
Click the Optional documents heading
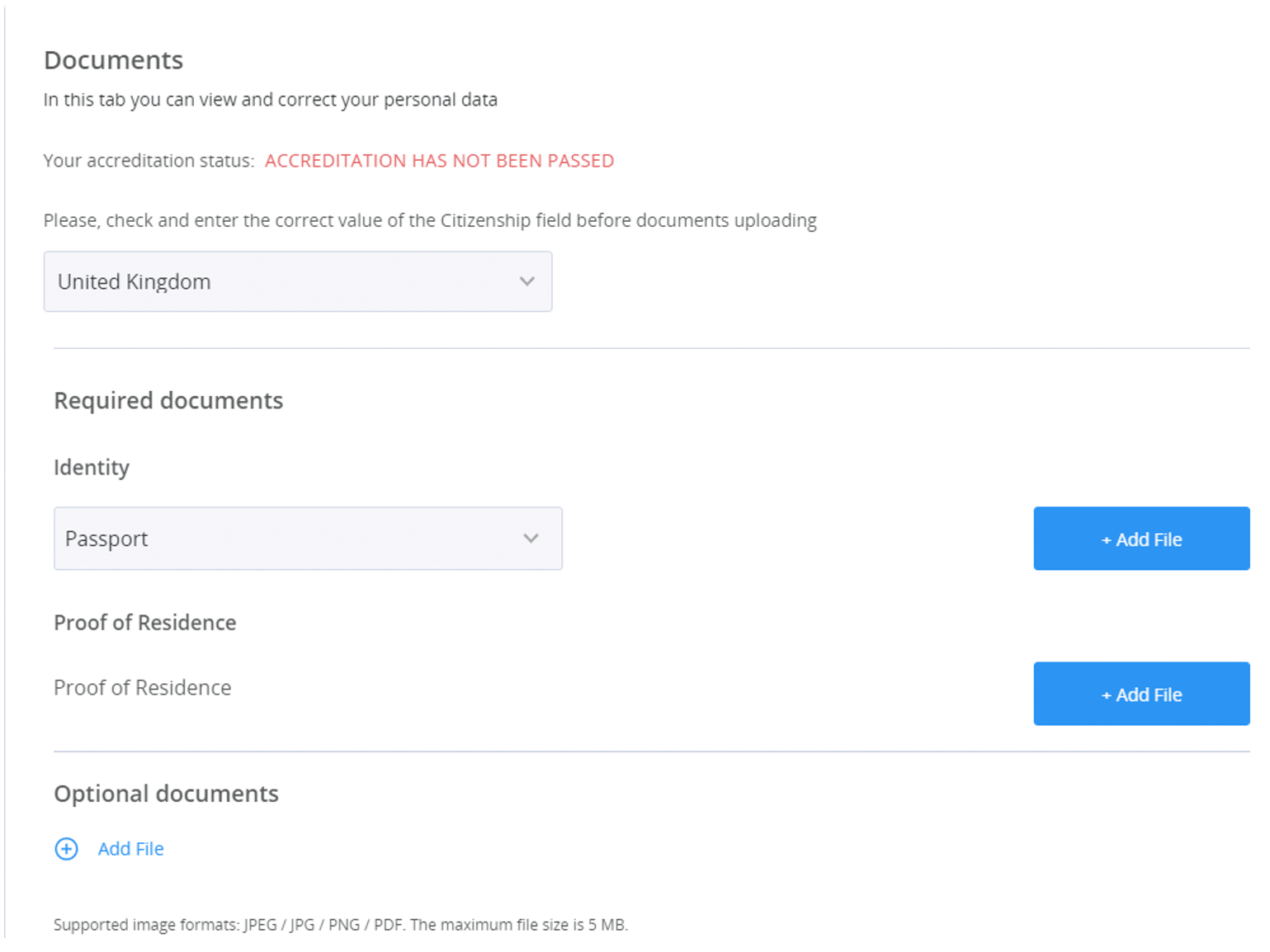coord(167,794)
